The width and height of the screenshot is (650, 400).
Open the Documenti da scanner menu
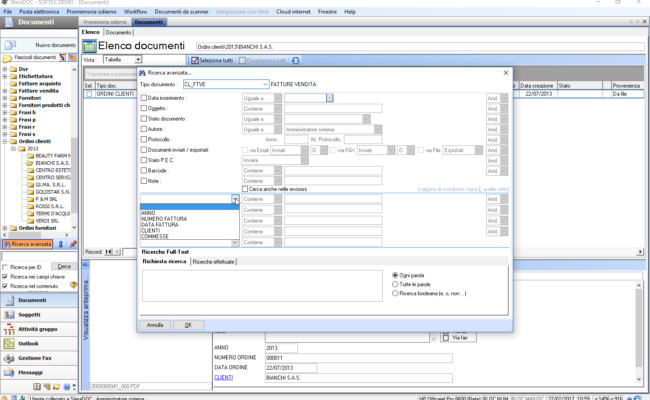[x=182, y=12]
